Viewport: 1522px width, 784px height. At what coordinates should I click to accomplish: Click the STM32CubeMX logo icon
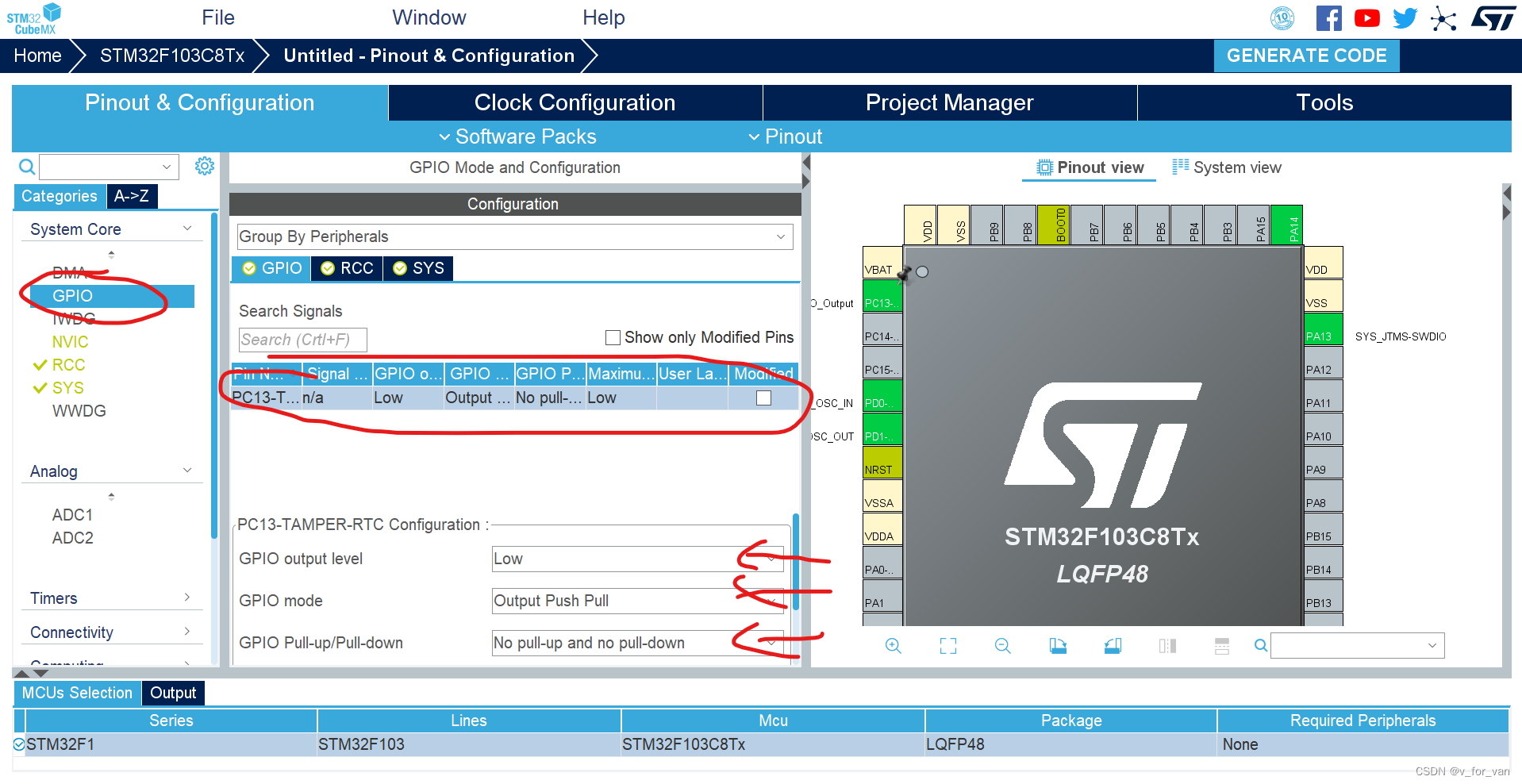(34, 18)
